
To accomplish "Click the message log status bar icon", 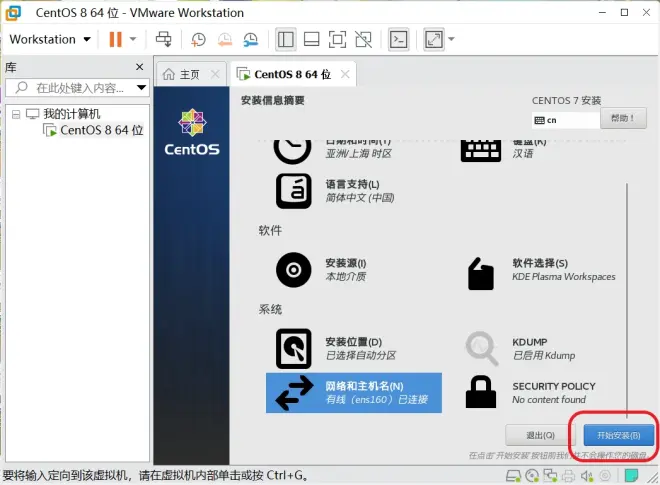I will pyautogui.click(x=631, y=476).
